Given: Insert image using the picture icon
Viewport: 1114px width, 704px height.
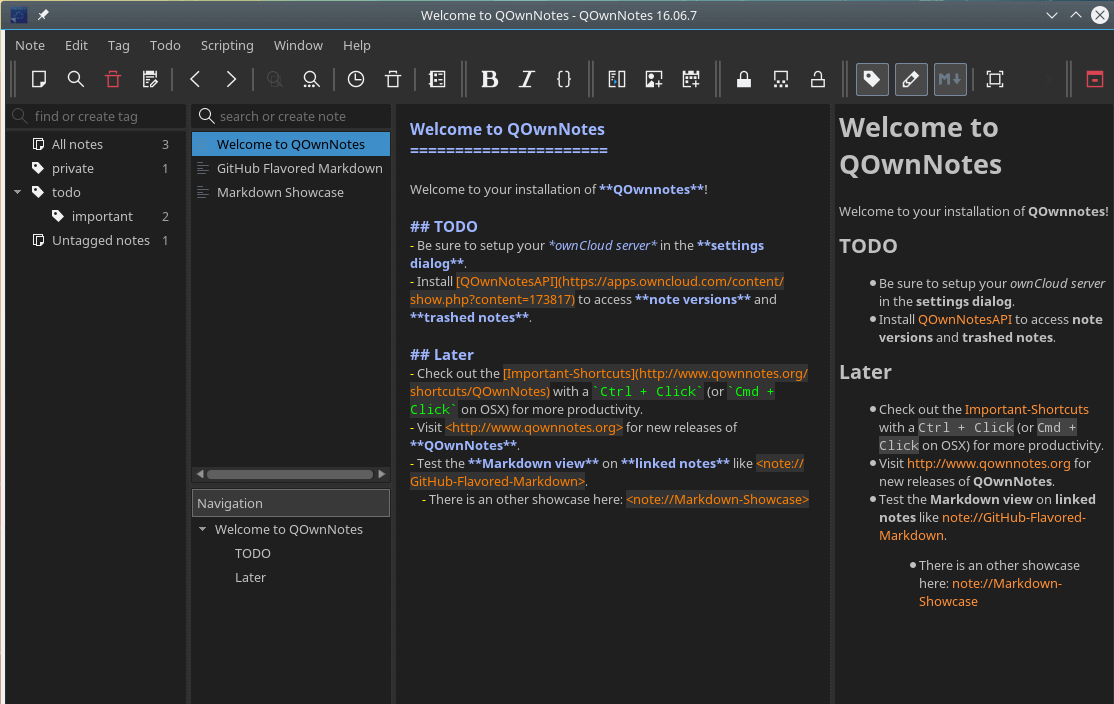Looking at the screenshot, I should pos(654,79).
